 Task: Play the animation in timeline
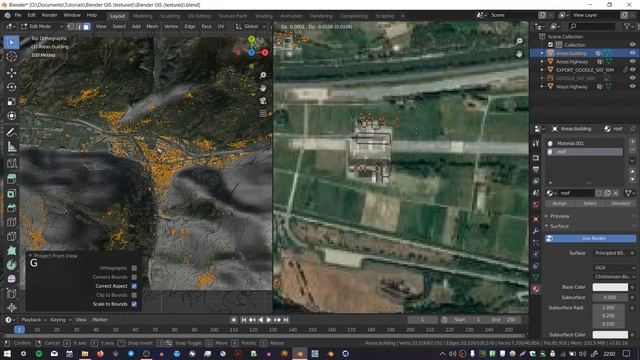(269, 320)
